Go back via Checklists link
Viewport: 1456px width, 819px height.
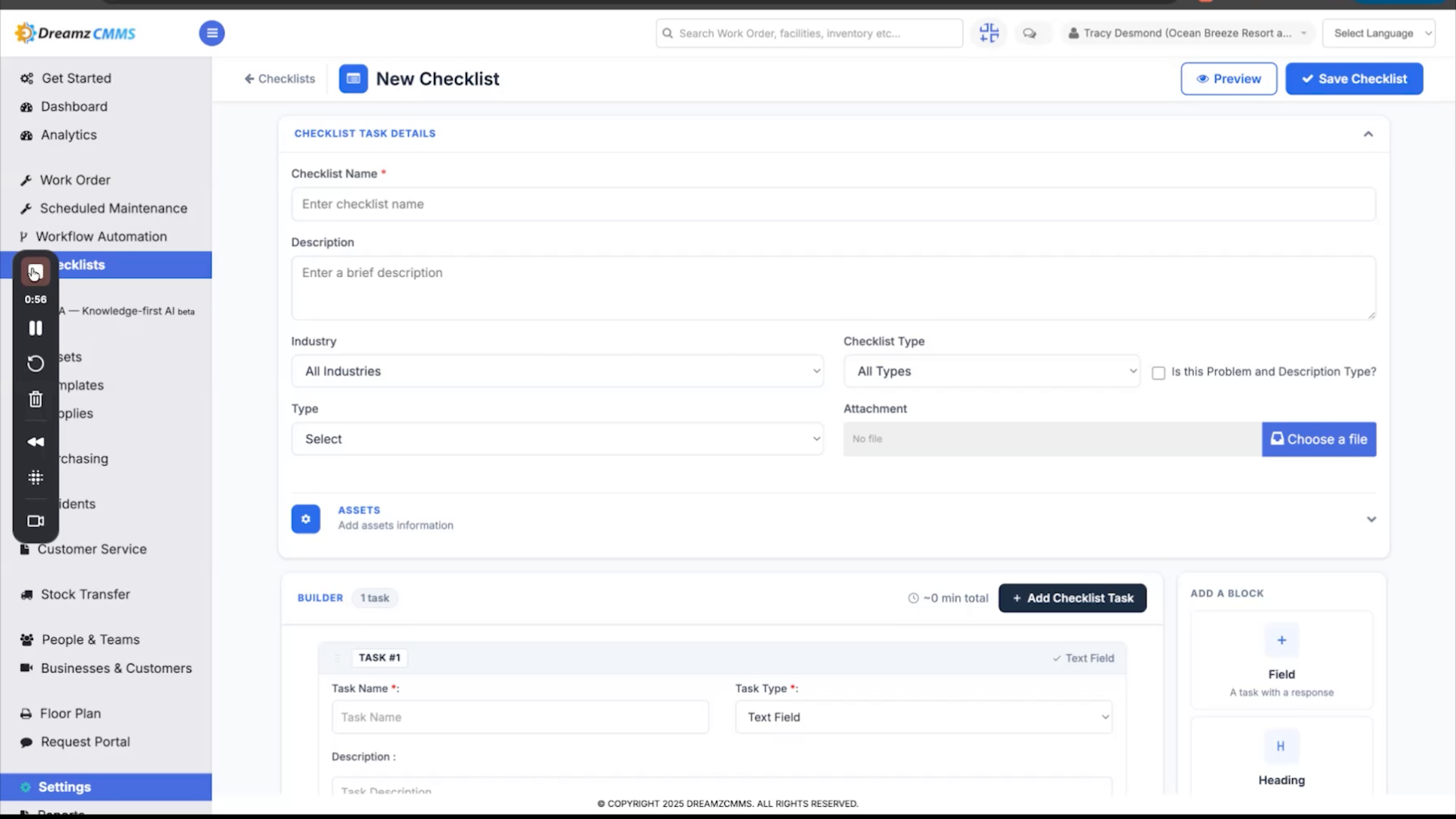280,79
